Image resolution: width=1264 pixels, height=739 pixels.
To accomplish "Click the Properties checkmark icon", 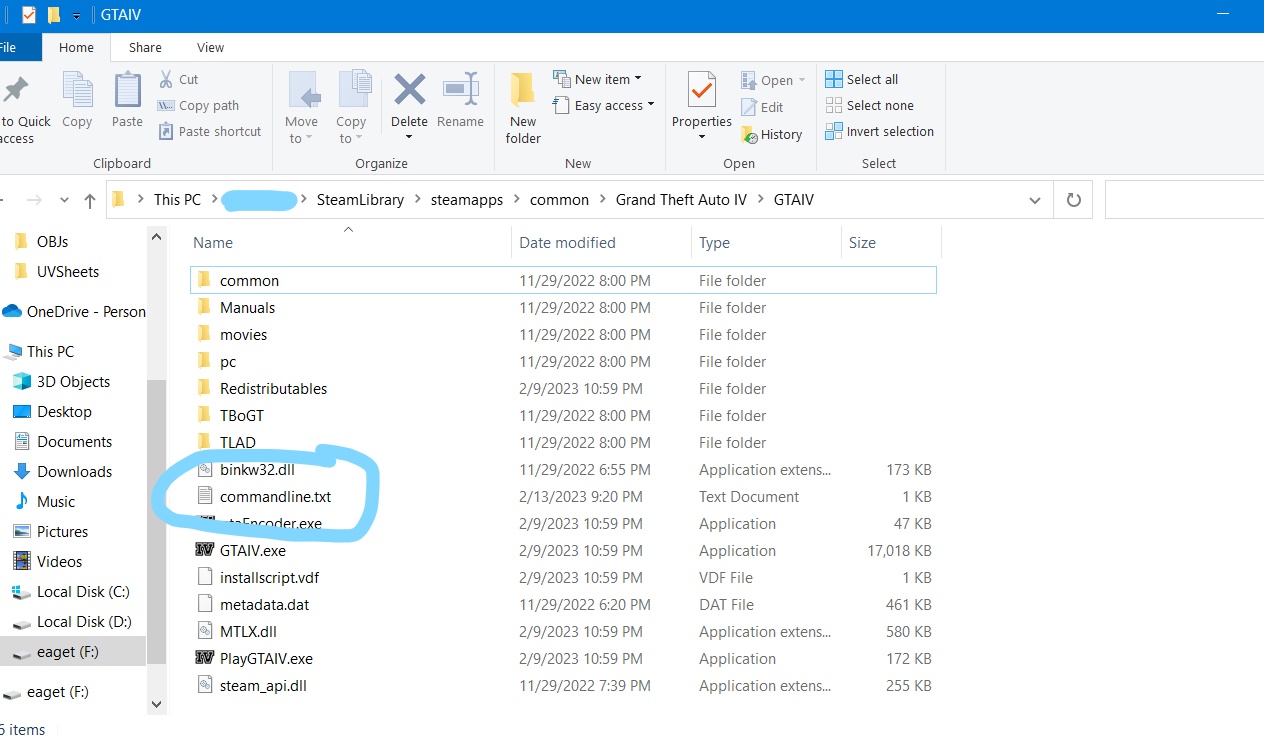I will tap(702, 90).
